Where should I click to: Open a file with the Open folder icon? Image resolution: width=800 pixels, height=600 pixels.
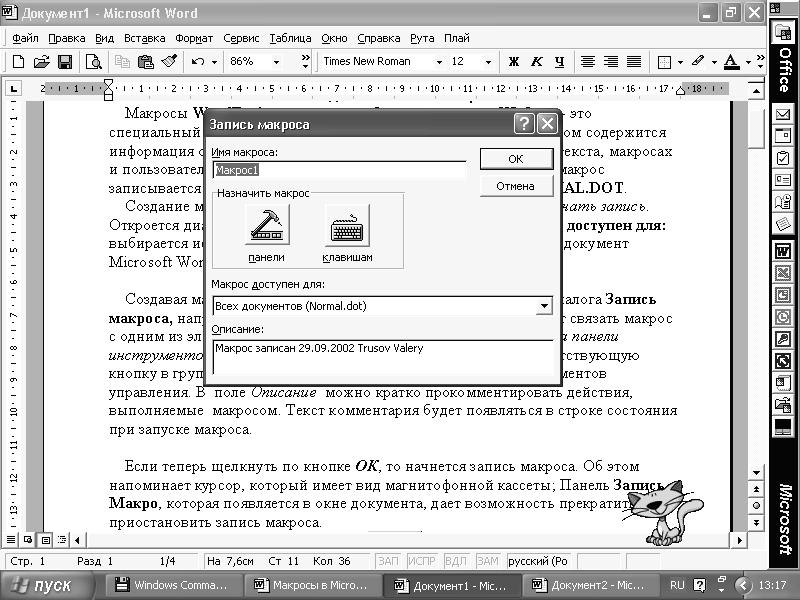click(41, 62)
